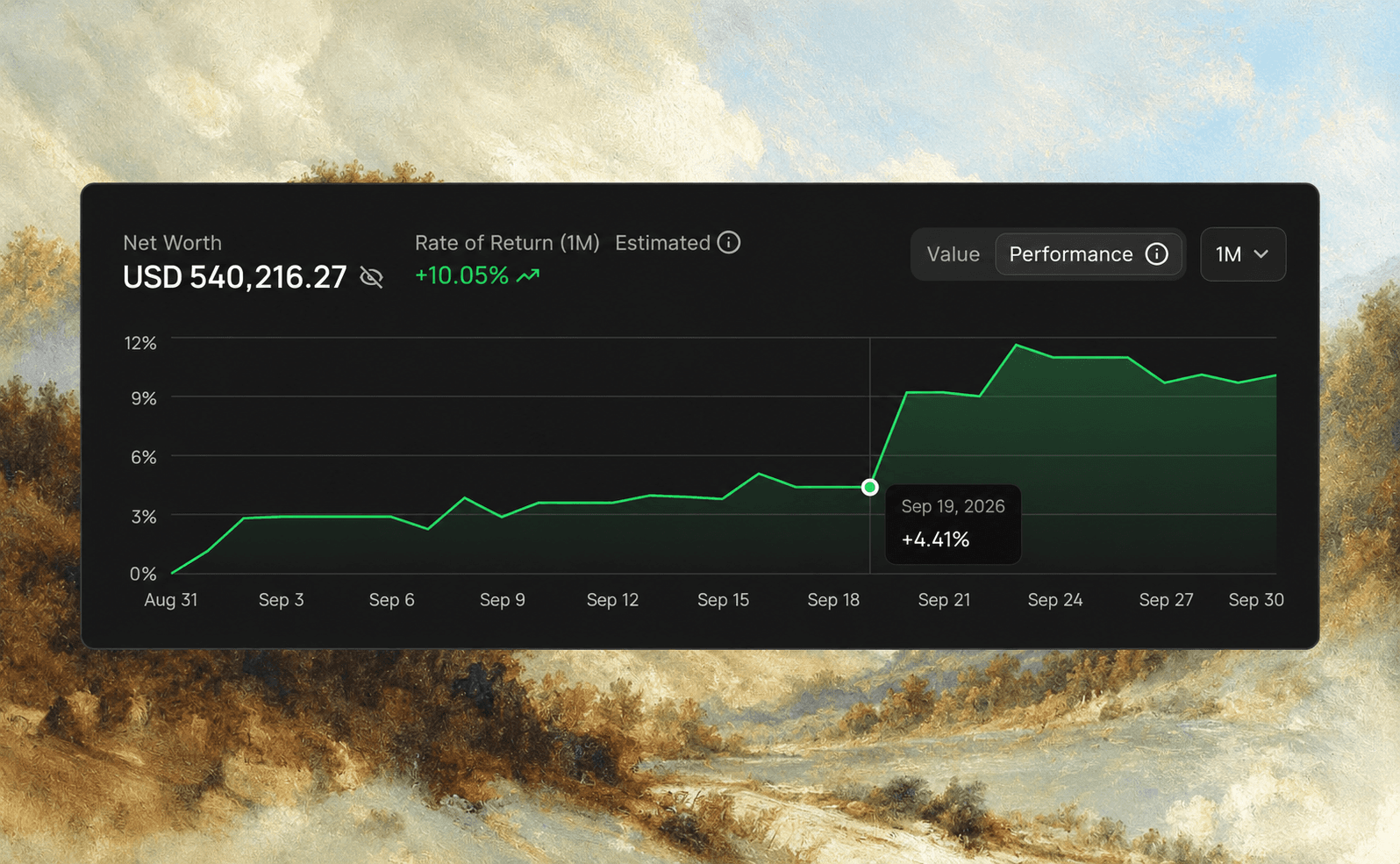Select the Performance tab
1400x864 pixels.
tap(1089, 254)
